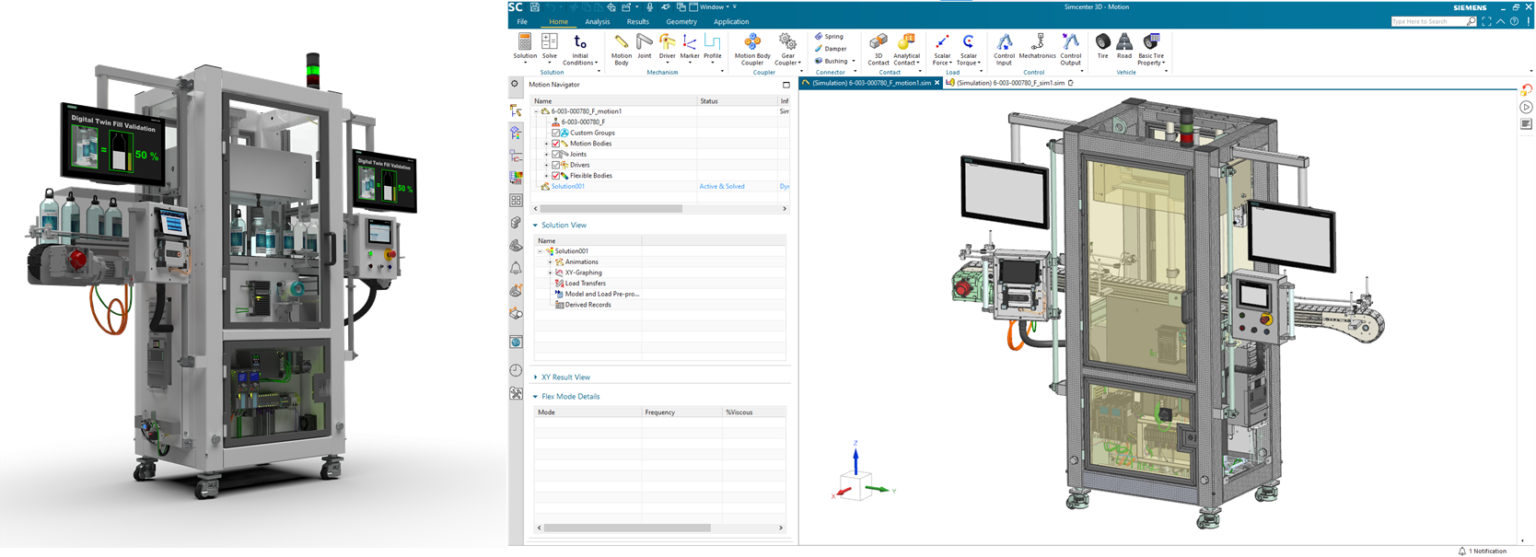Click the Save icon in title bar
Viewport: 1536px width, 557px height.
pos(535,7)
